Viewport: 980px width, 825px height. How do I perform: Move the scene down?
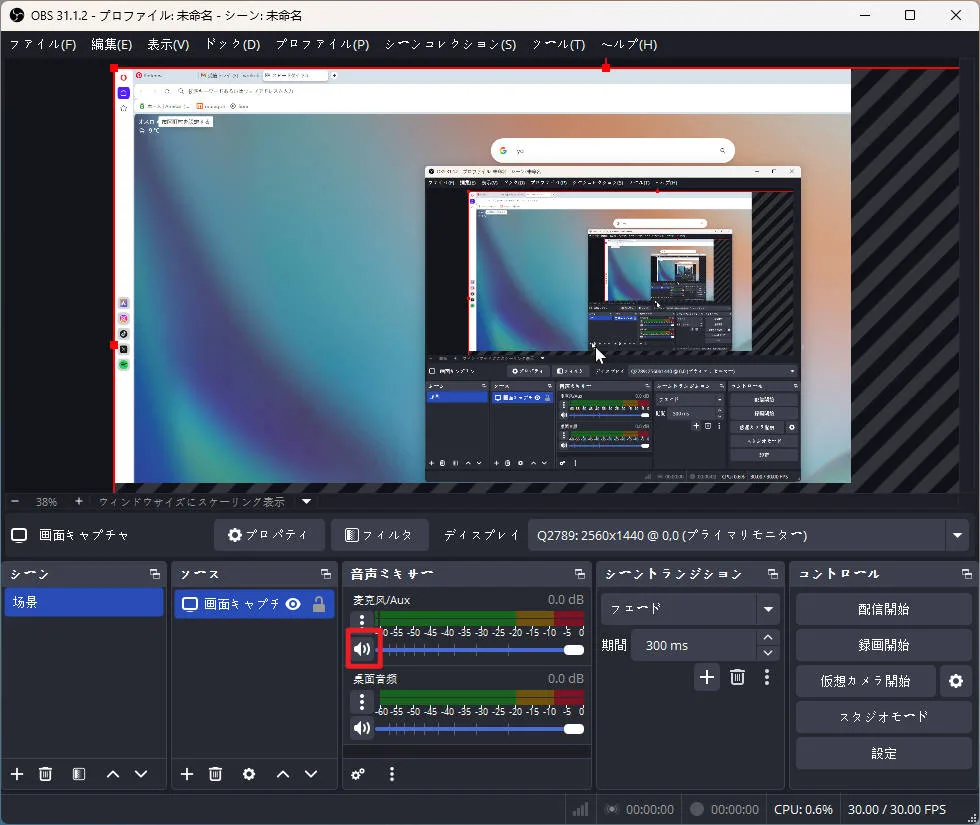pyautogui.click(x=141, y=774)
